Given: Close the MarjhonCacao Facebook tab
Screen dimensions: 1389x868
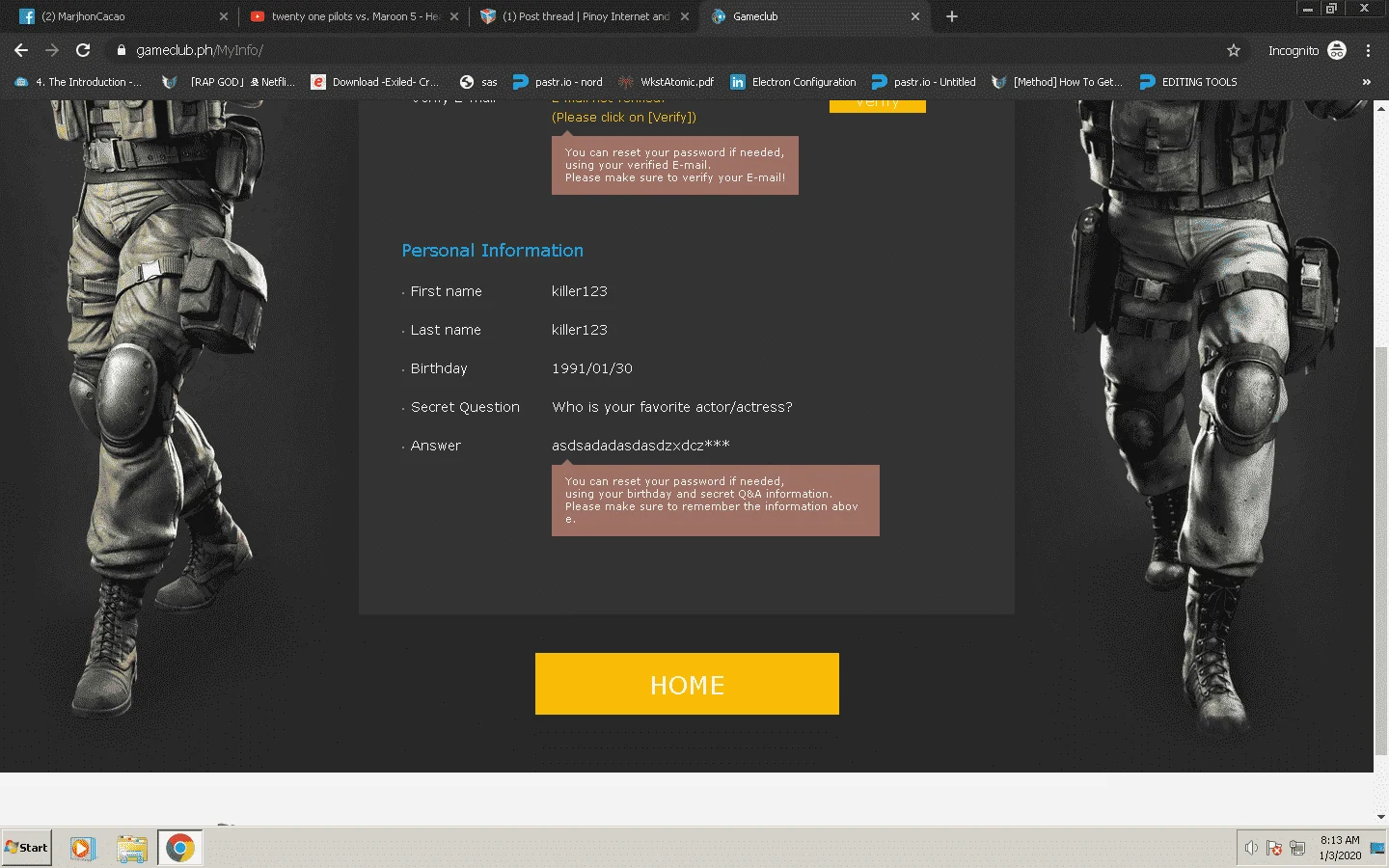Looking at the screenshot, I should [224, 16].
